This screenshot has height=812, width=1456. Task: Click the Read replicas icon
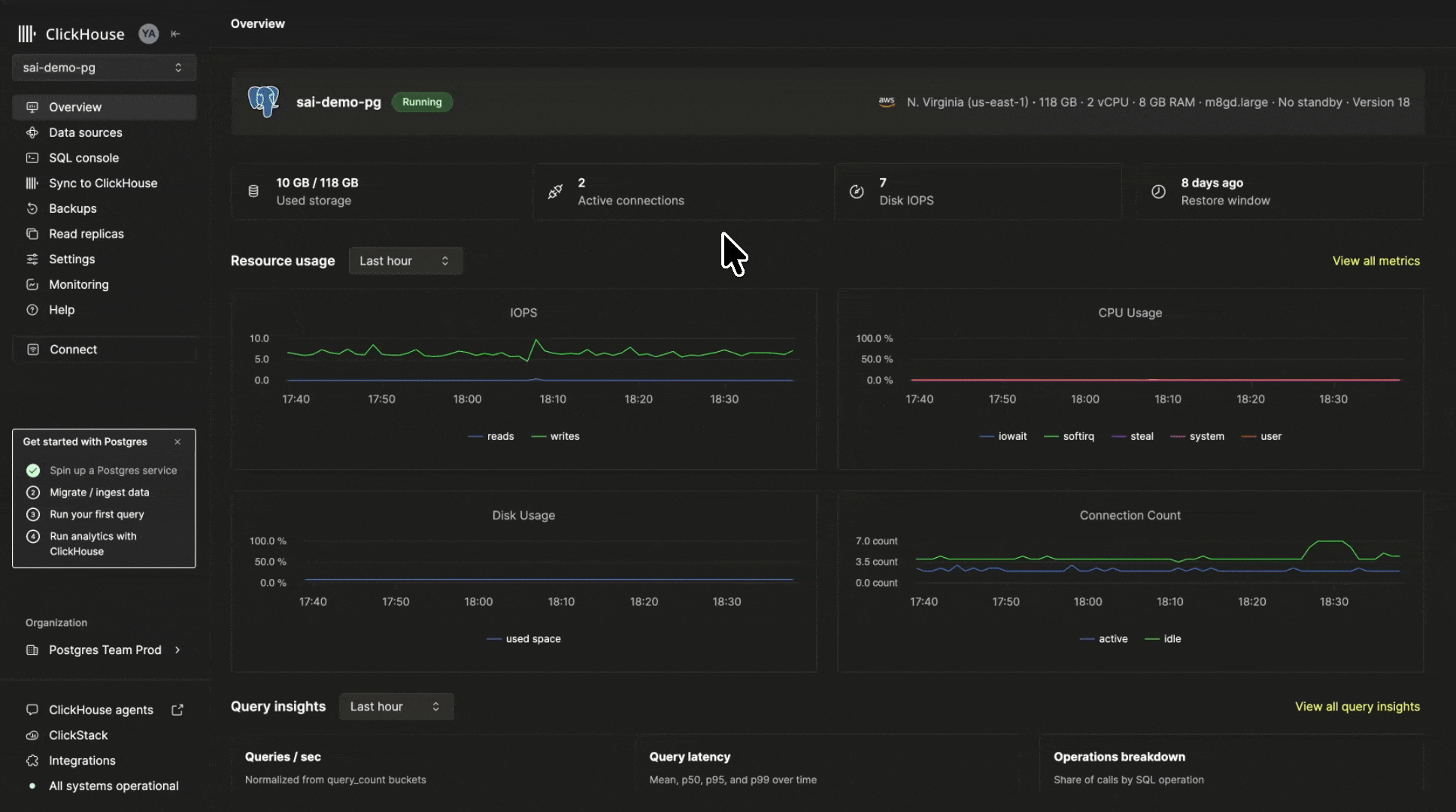point(32,234)
